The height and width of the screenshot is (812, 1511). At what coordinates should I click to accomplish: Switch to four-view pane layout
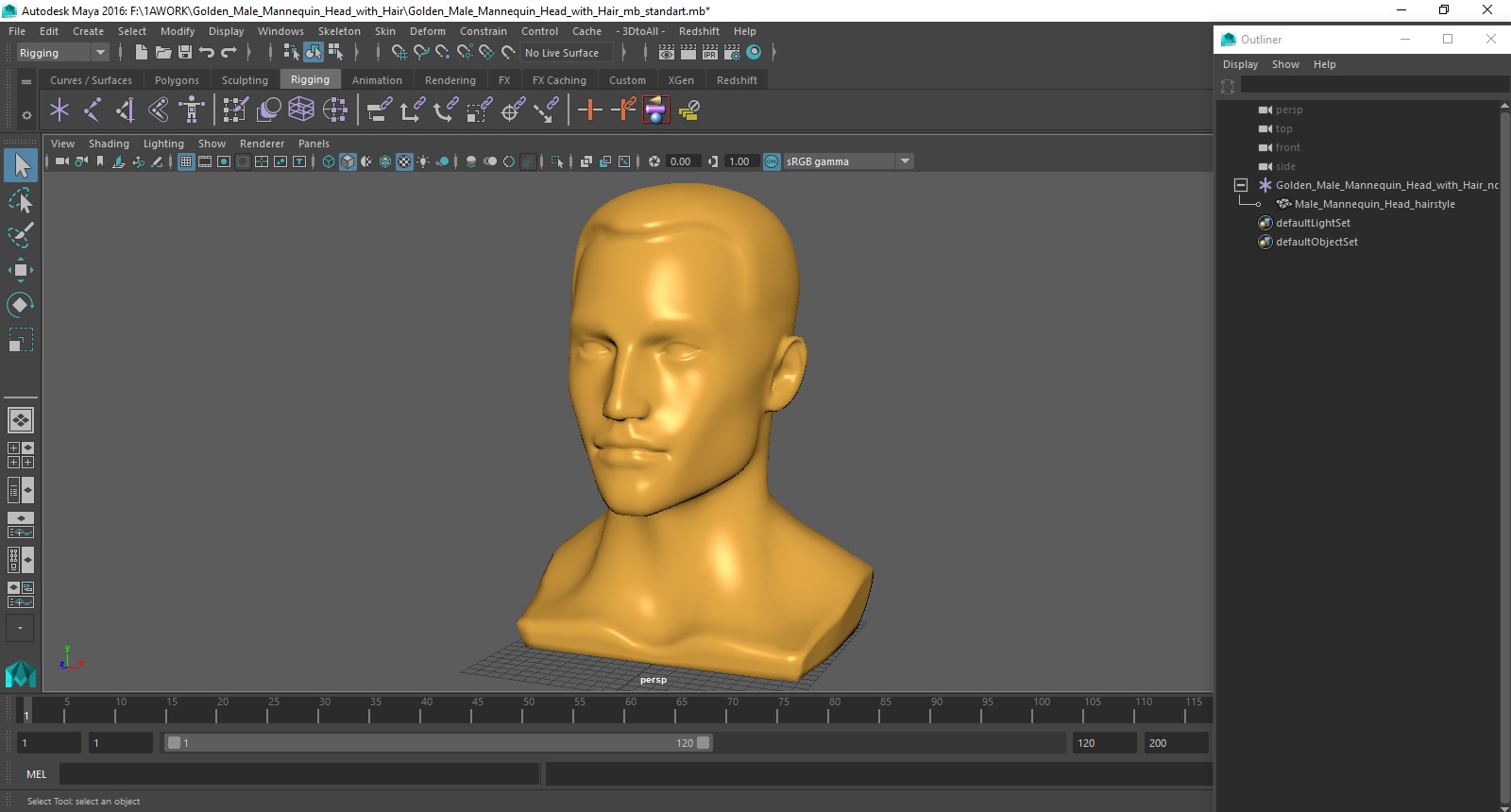pos(21,455)
